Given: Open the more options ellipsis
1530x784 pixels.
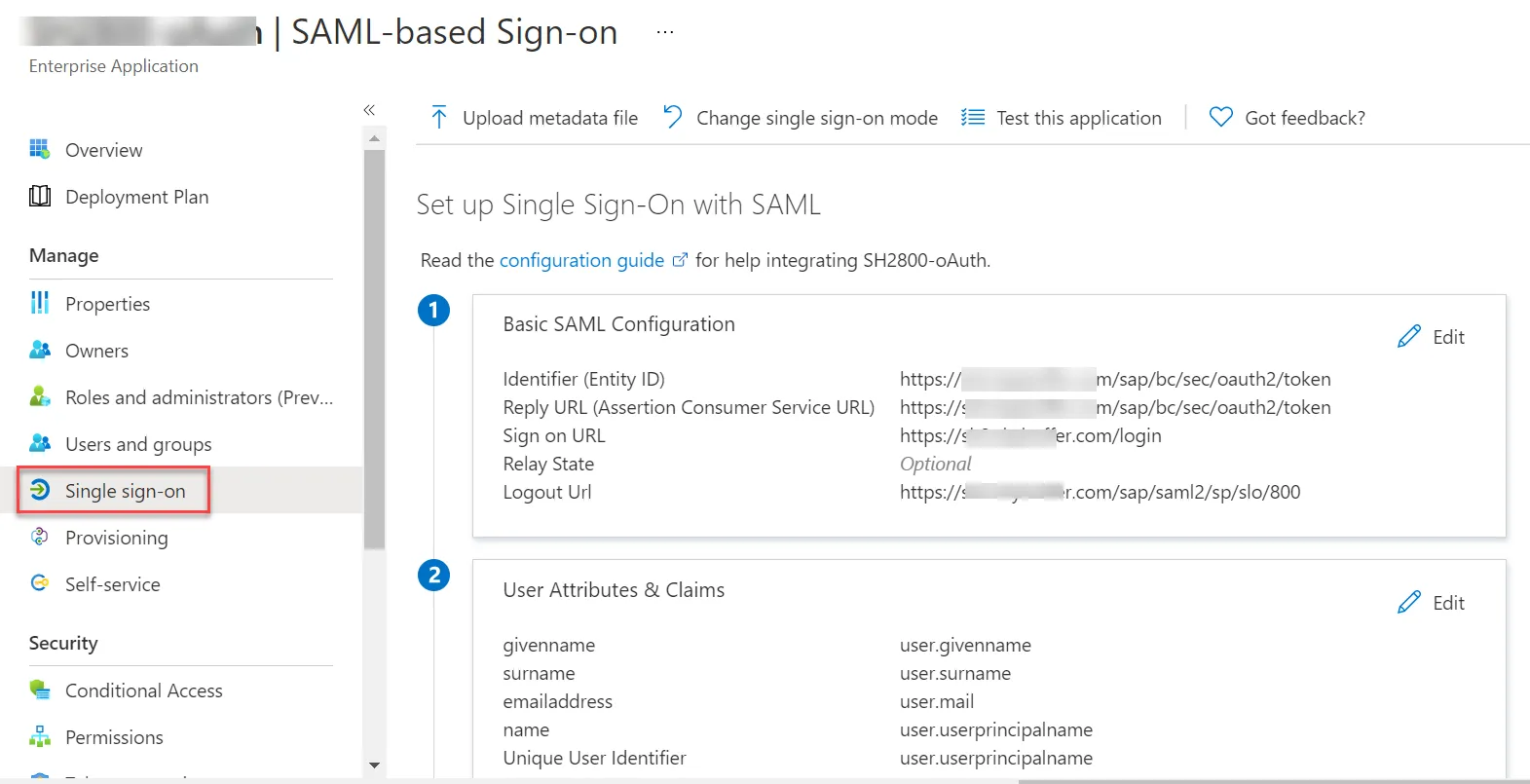Looking at the screenshot, I should (664, 32).
